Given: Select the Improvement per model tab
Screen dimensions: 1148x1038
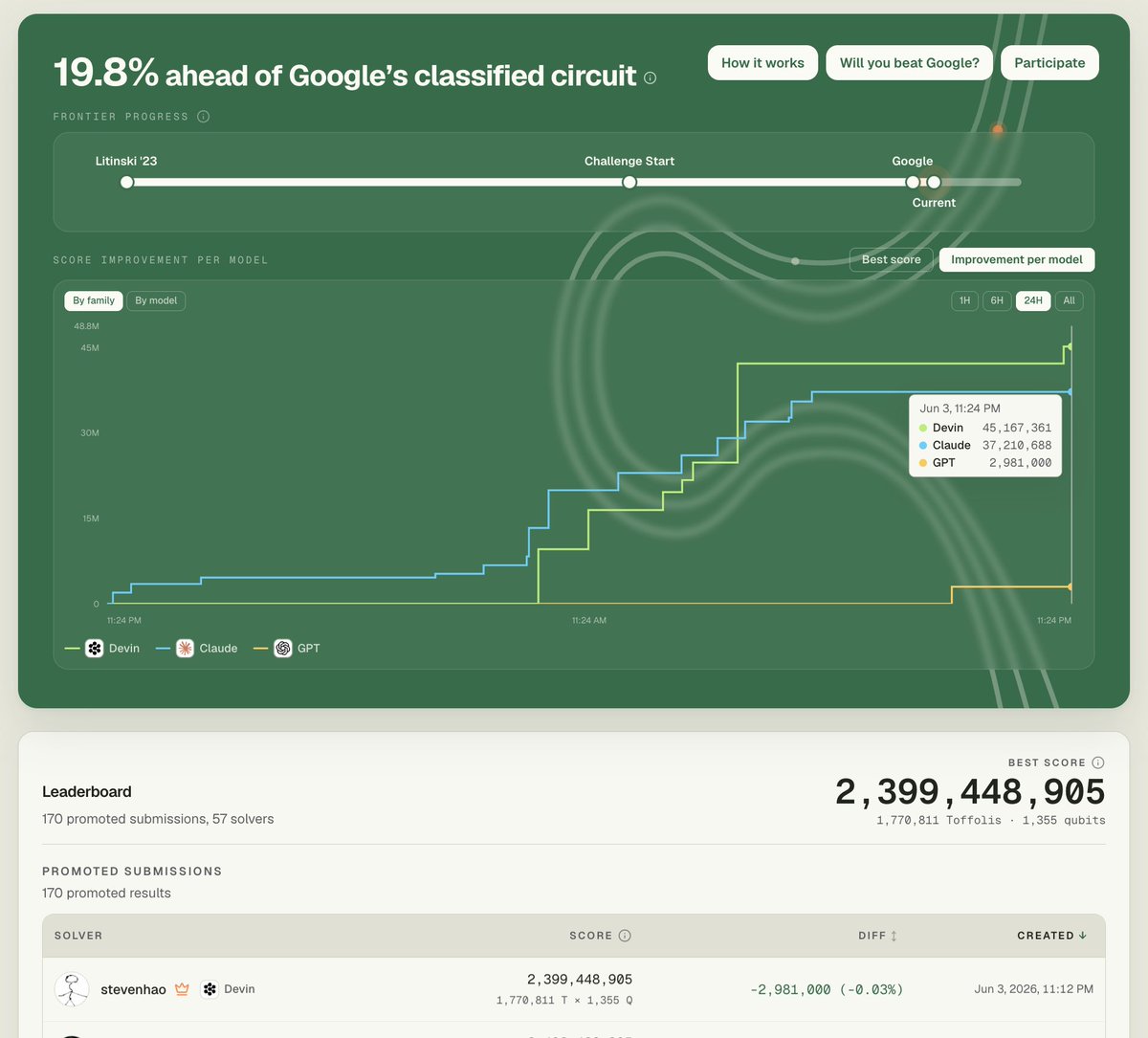Looking at the screenshot, I should [1017, 259].
